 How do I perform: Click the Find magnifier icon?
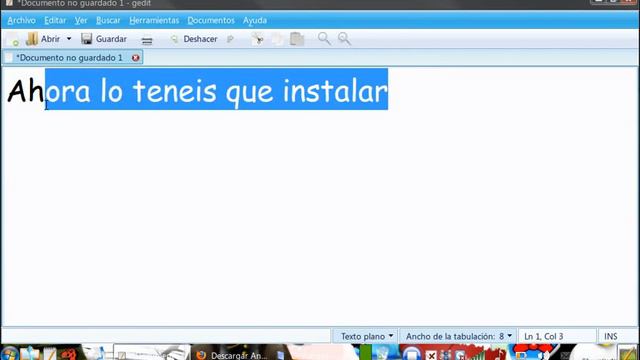pyautogui.click(x=324, y=39)
